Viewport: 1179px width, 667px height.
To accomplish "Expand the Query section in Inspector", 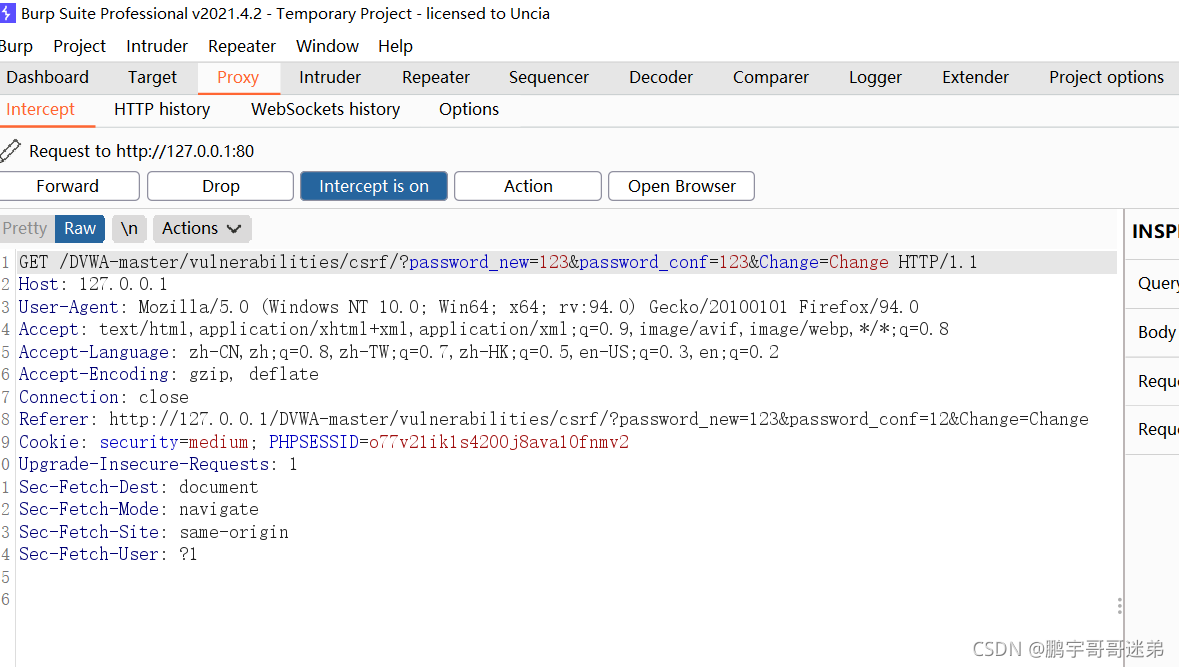I will click(x=1153, y=283).
